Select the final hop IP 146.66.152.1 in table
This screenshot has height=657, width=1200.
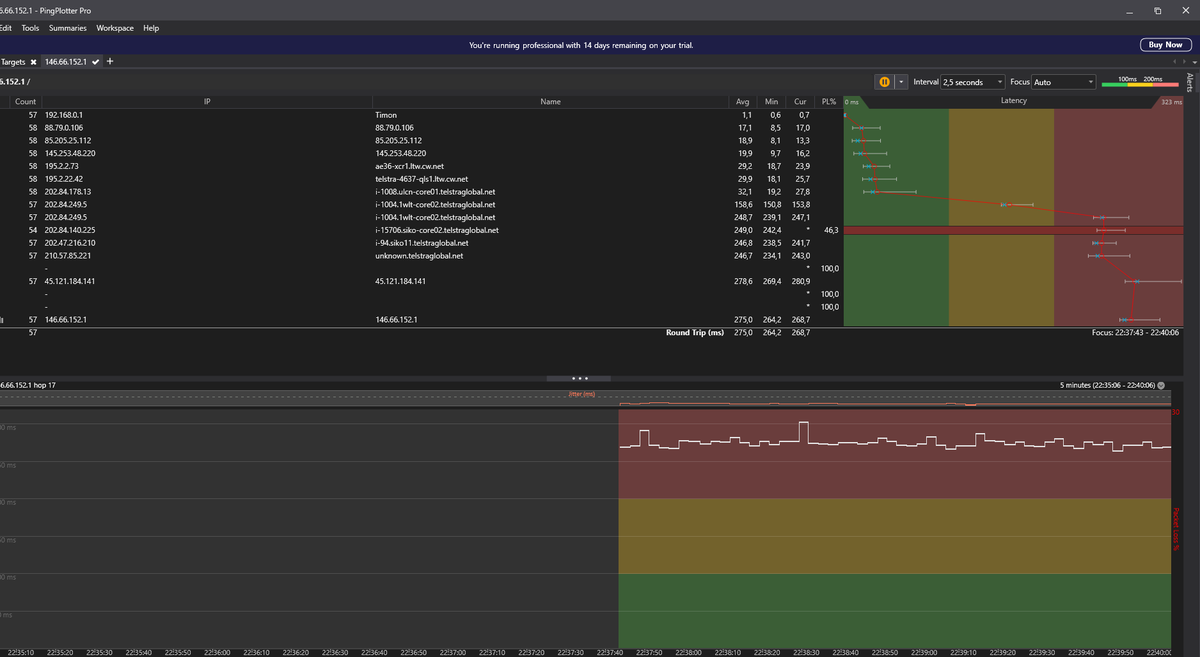pos(66,320)
